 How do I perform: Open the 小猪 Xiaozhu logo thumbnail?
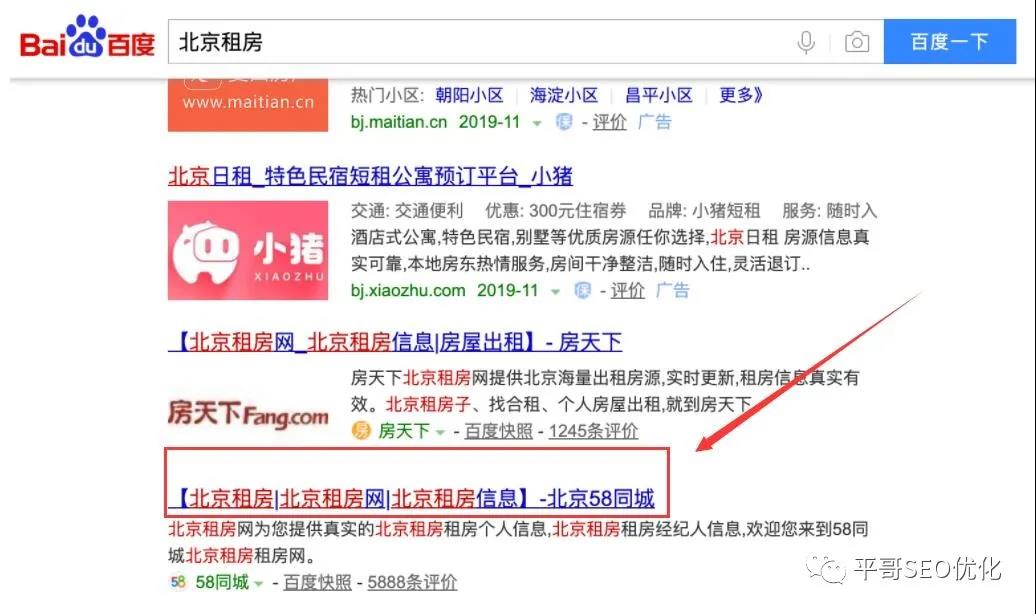pos(248,250)
